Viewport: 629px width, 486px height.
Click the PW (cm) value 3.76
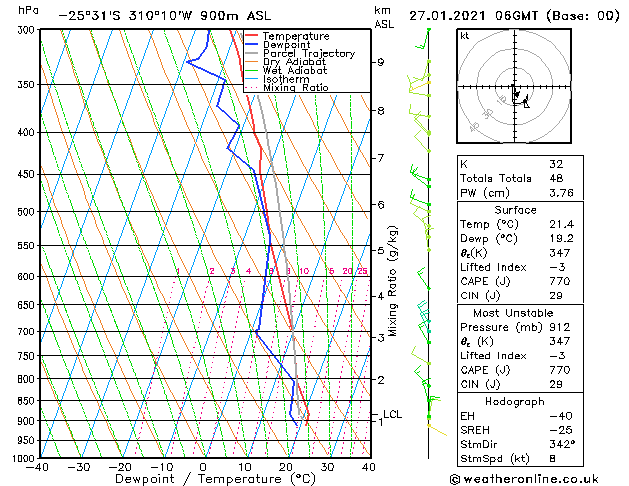pyautogui.click(x=561, y=193)
